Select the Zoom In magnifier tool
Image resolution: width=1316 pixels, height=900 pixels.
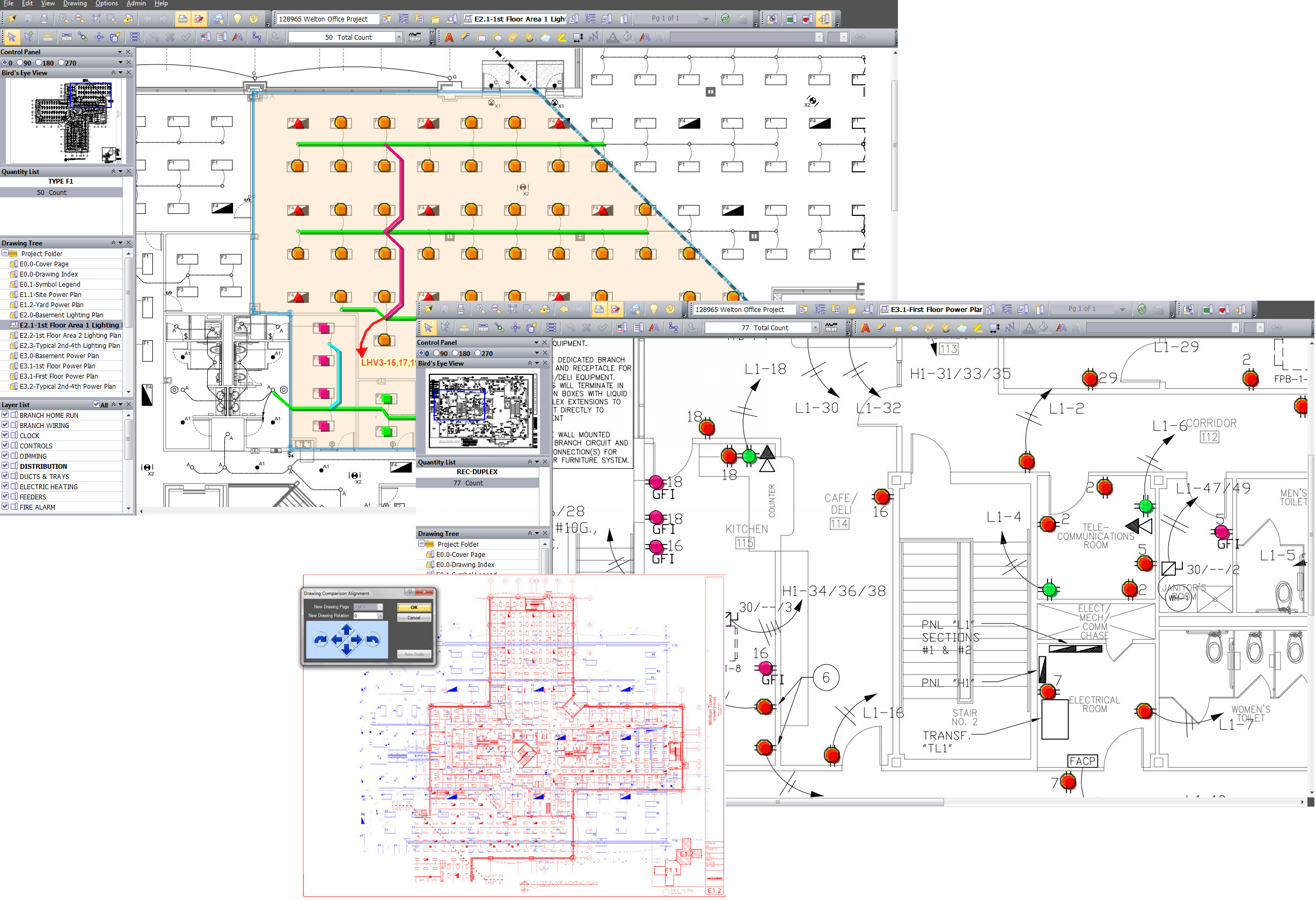pyautogui.click(x=63, y=19)
